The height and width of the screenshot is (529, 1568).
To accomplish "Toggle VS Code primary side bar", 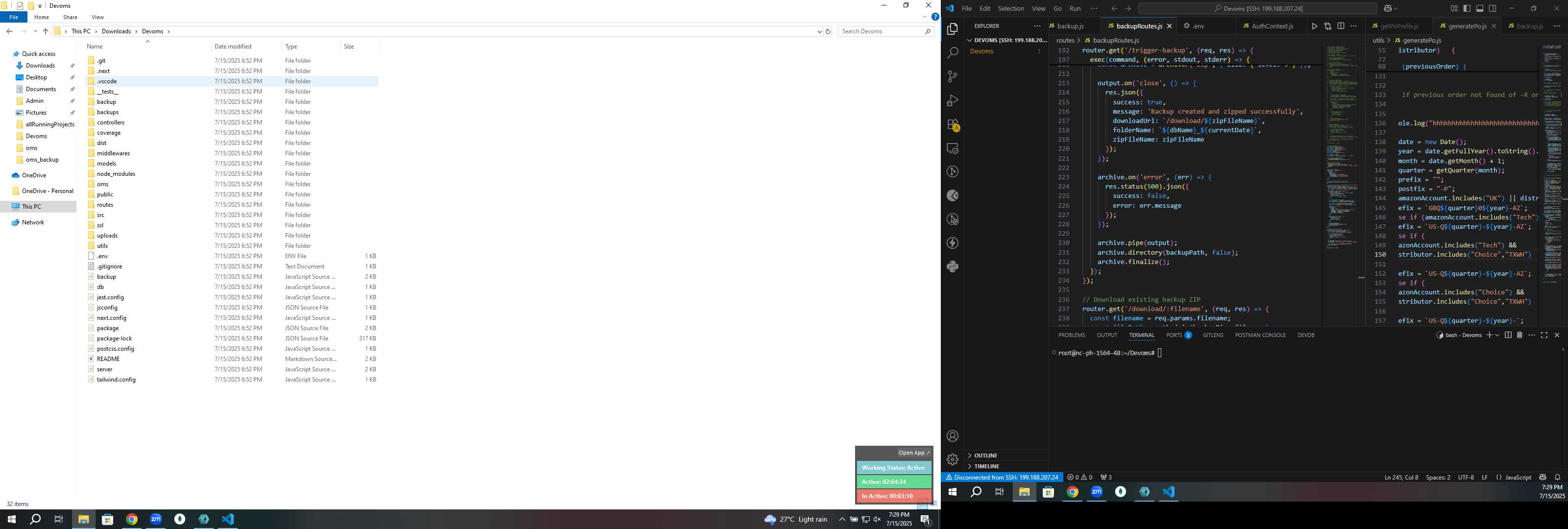I will [x=1467, y=8].
